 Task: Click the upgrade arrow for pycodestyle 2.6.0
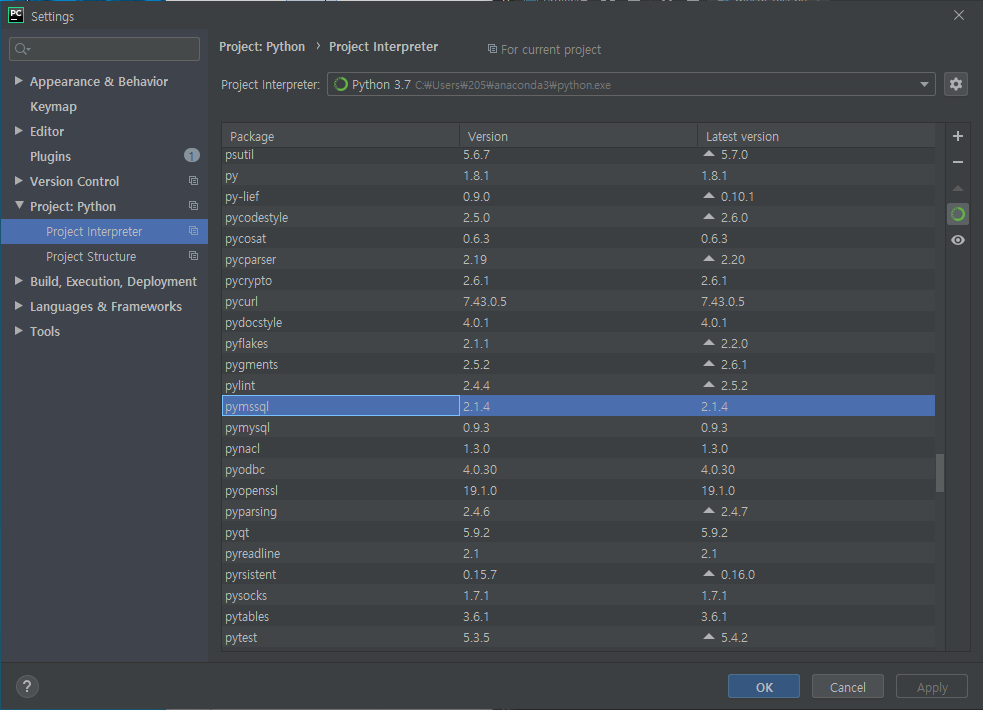709,216
